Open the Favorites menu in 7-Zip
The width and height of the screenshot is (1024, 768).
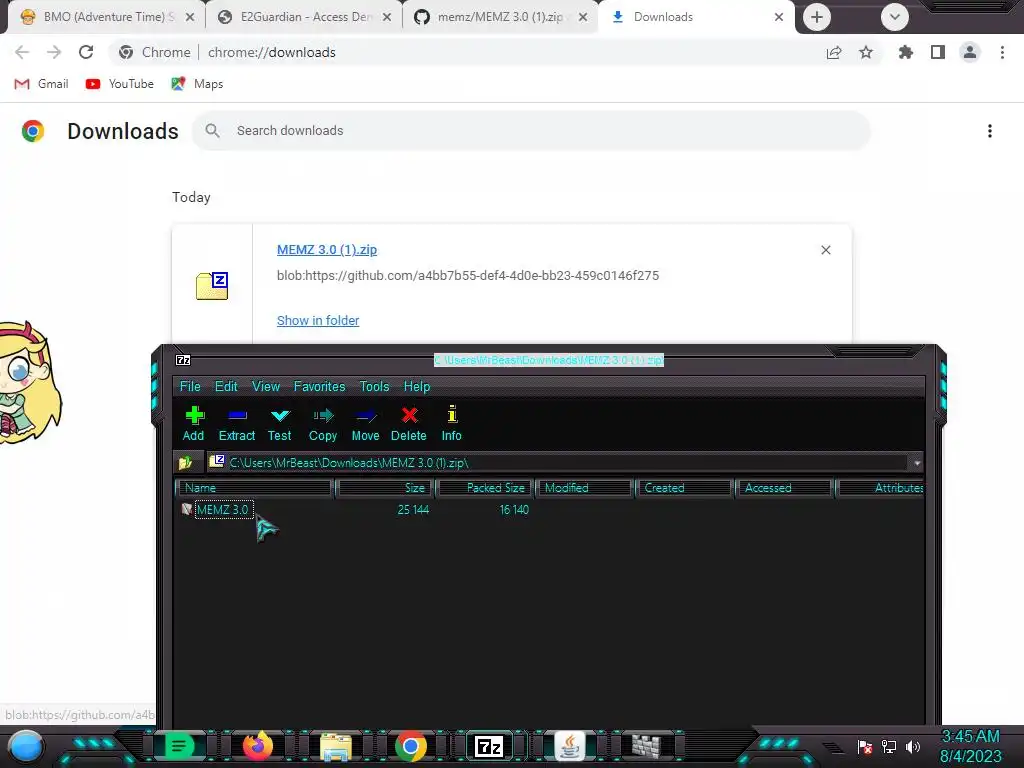319,387
